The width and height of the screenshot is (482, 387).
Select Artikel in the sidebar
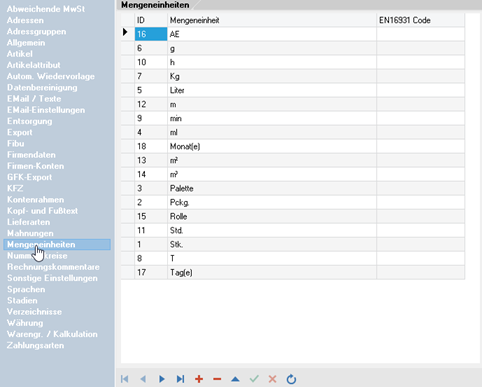20,54
